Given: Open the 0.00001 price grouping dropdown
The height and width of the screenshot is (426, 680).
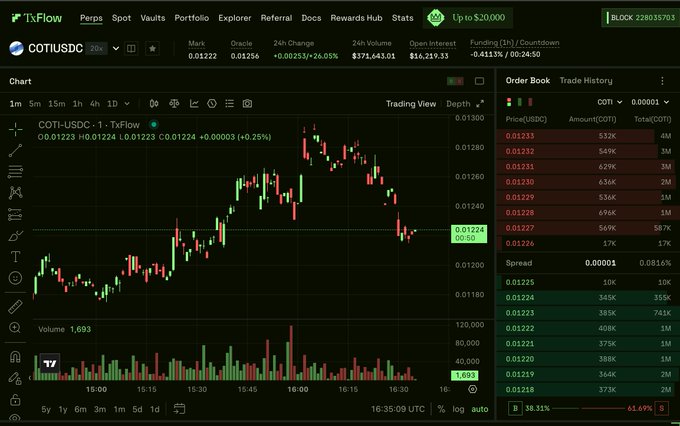Looking at the screenshot, I should click(x=650, y=102).
